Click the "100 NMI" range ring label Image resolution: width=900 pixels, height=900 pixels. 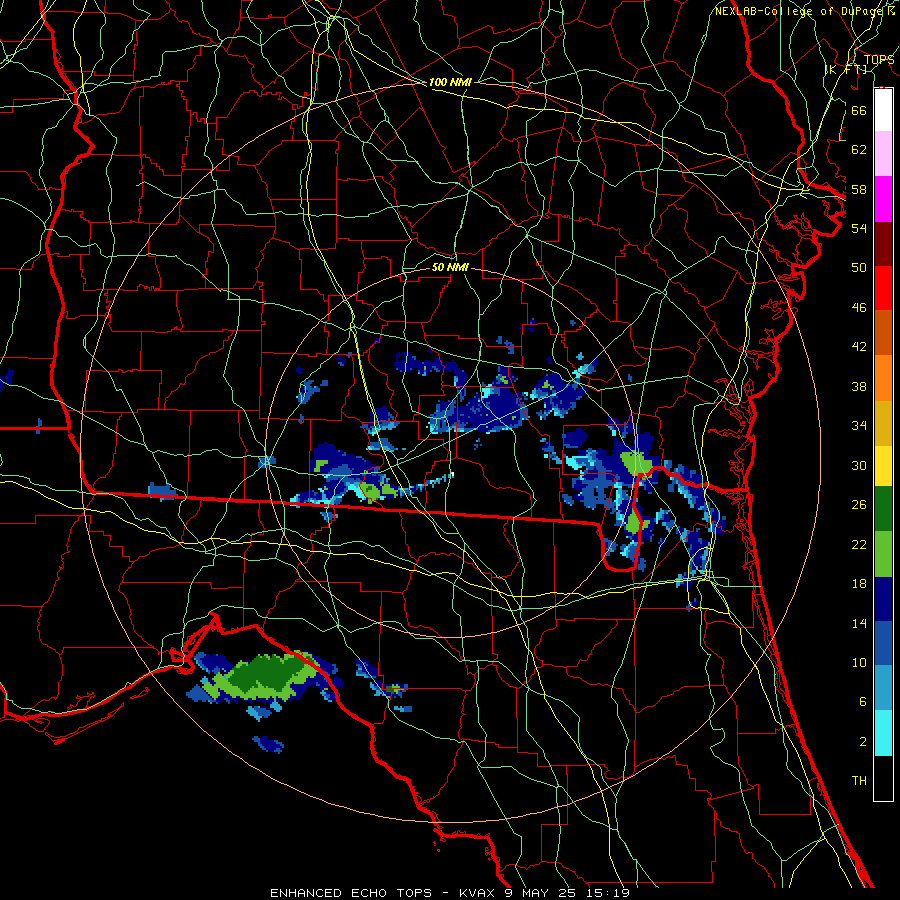point(450,83)
